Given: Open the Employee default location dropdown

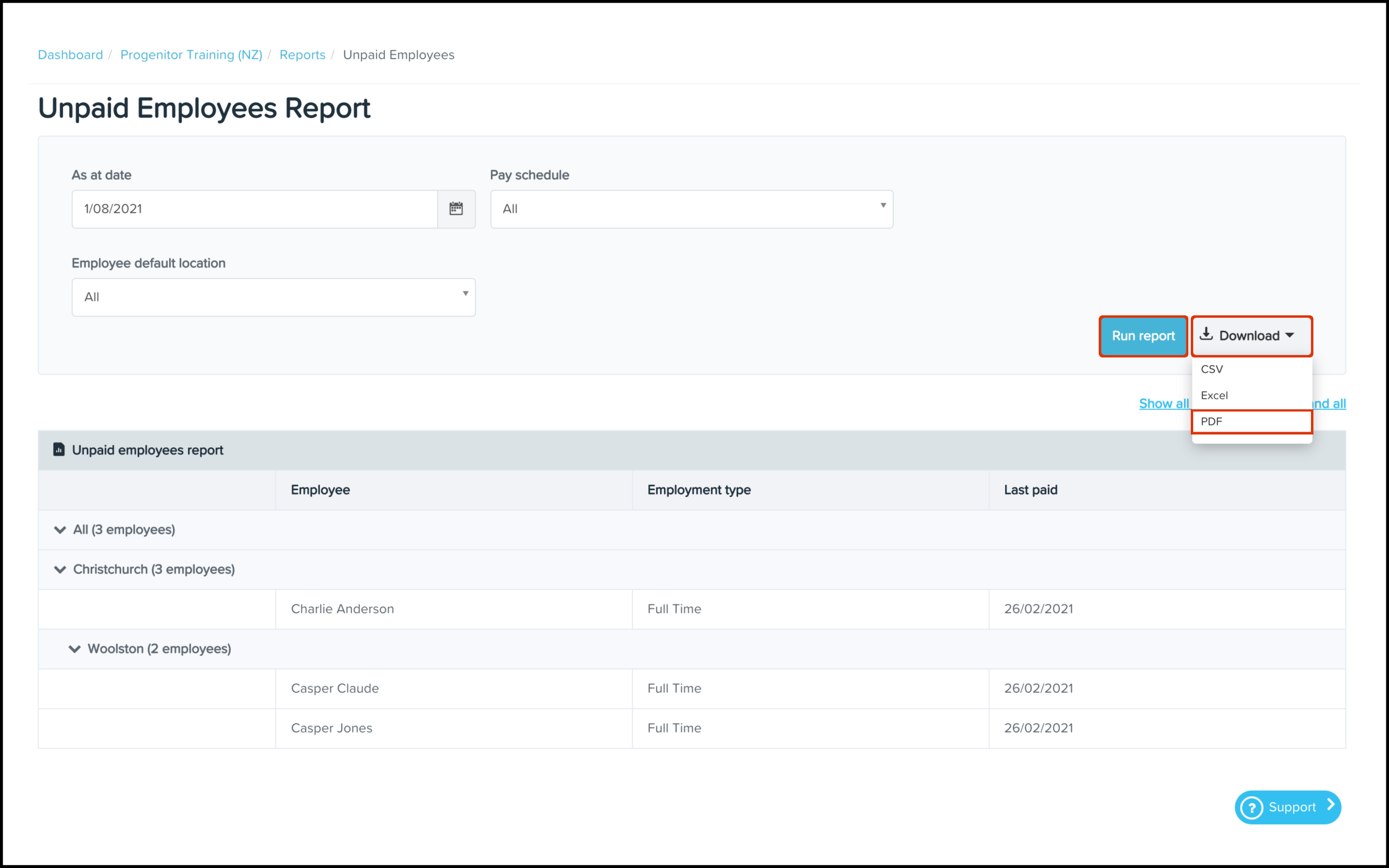Looking at the screenshot, I should pos(273,297).
